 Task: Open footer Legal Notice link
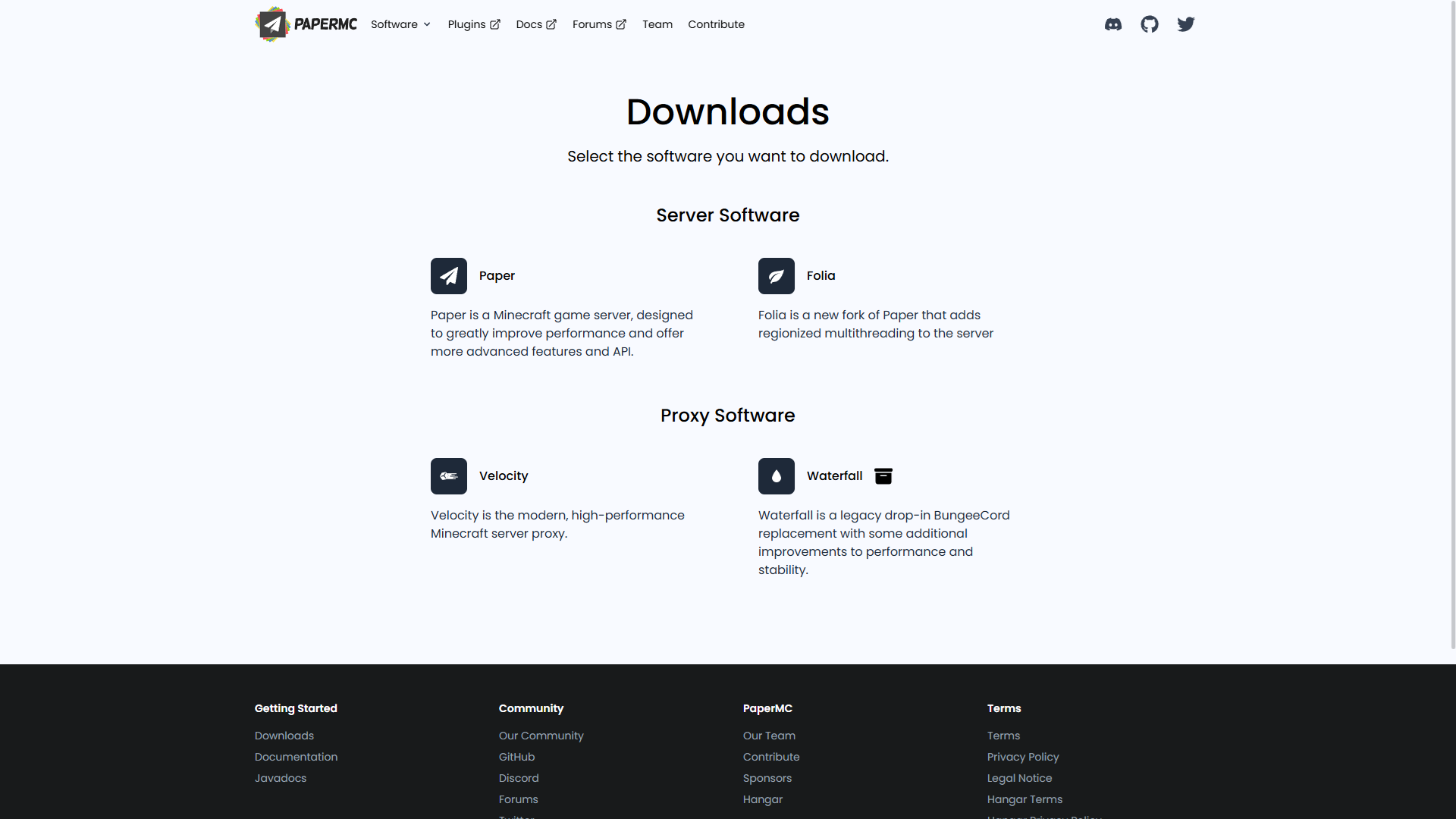coord(1020,778)
